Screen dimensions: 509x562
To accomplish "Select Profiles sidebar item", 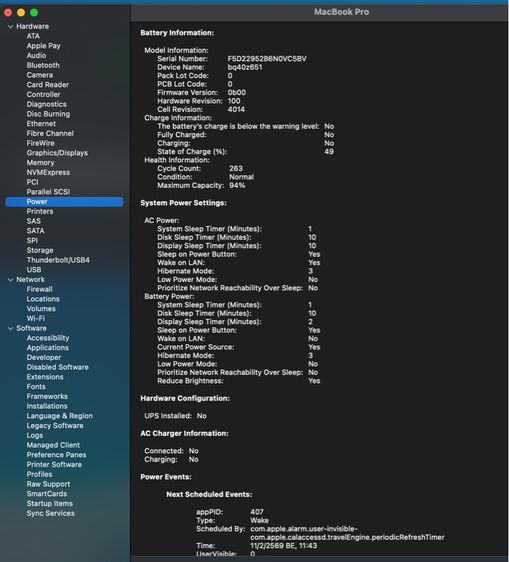I will point(39,474).
